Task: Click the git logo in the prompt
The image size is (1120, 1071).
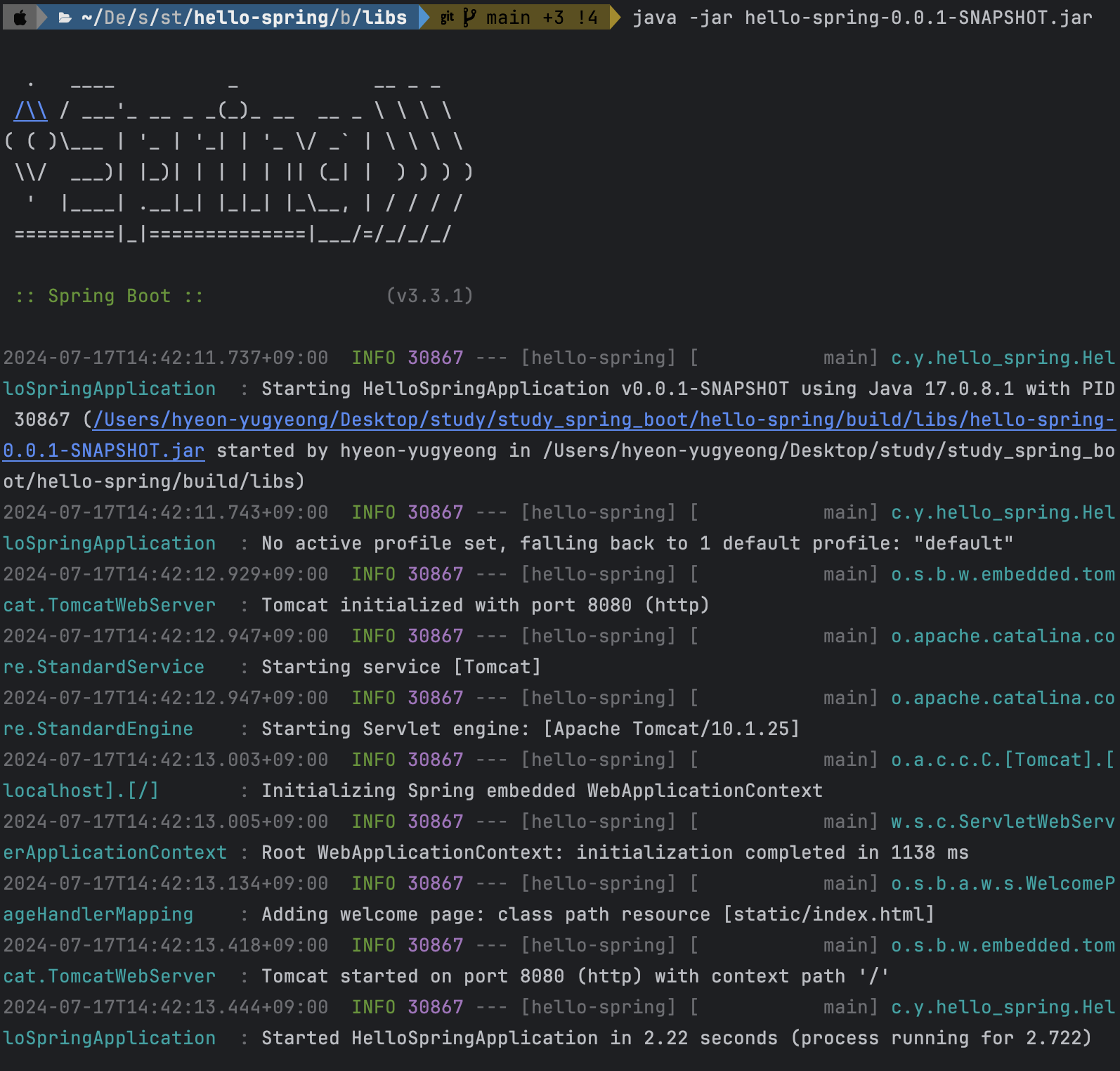Action: pyautogui.click(x=447, y=18)
